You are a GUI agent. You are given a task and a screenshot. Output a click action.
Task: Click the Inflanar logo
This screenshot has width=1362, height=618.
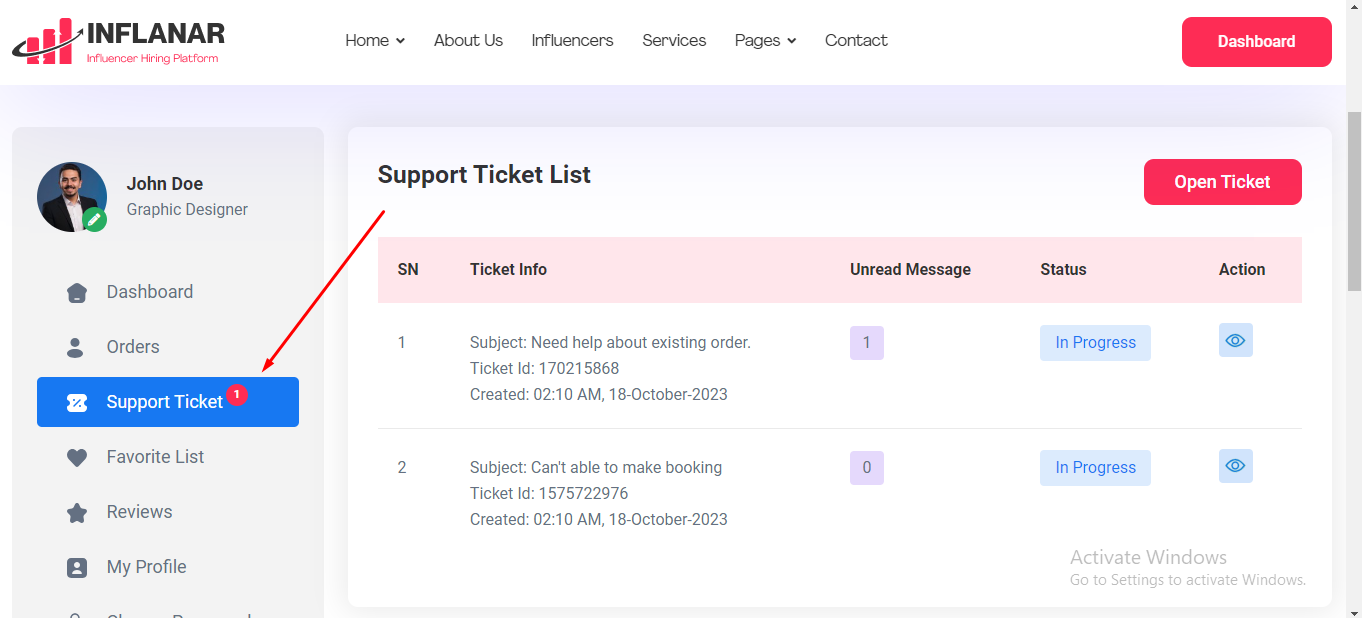118,41
